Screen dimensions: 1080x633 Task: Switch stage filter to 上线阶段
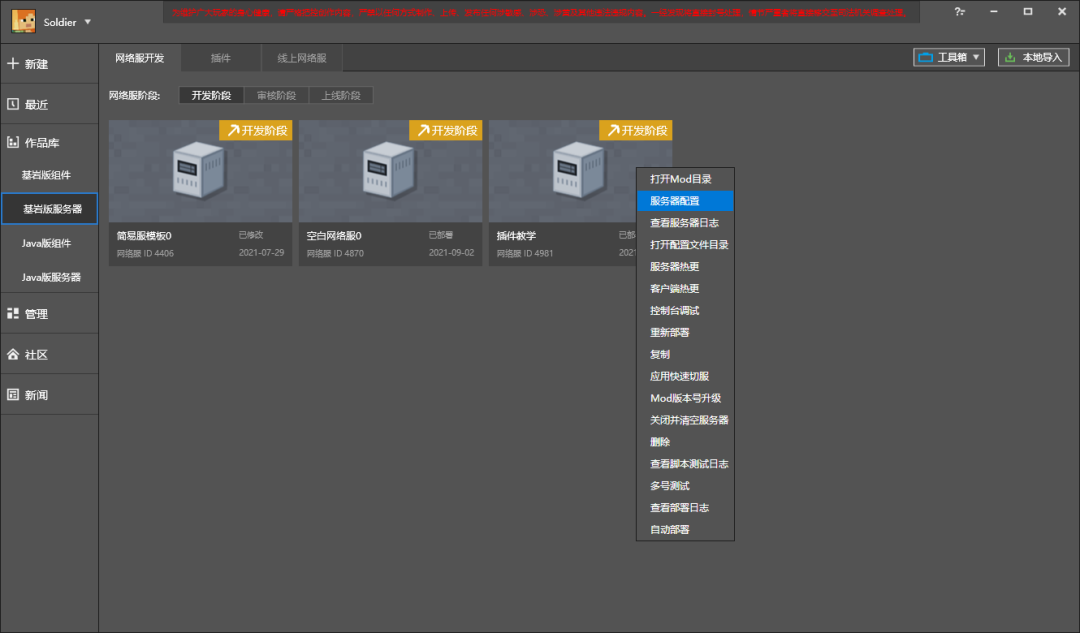(x=341, y=96)
